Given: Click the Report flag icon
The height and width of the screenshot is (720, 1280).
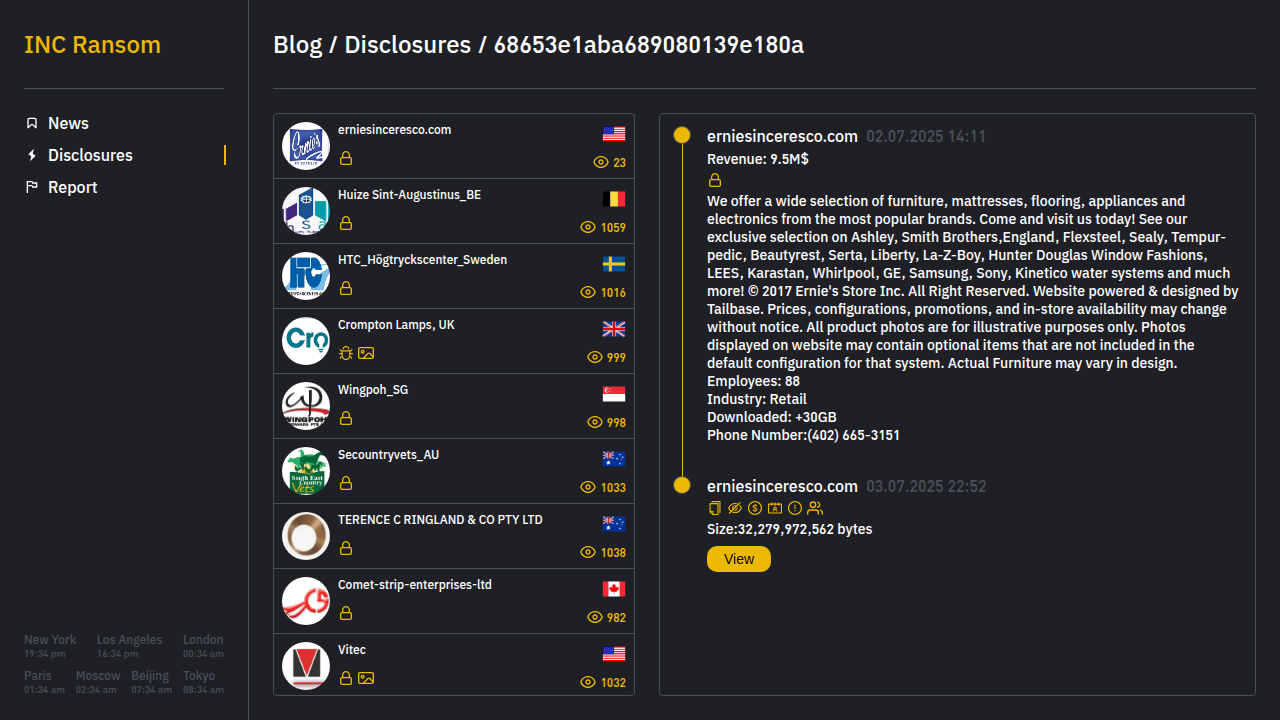Looking at the screenshot, I should (32, 187).
